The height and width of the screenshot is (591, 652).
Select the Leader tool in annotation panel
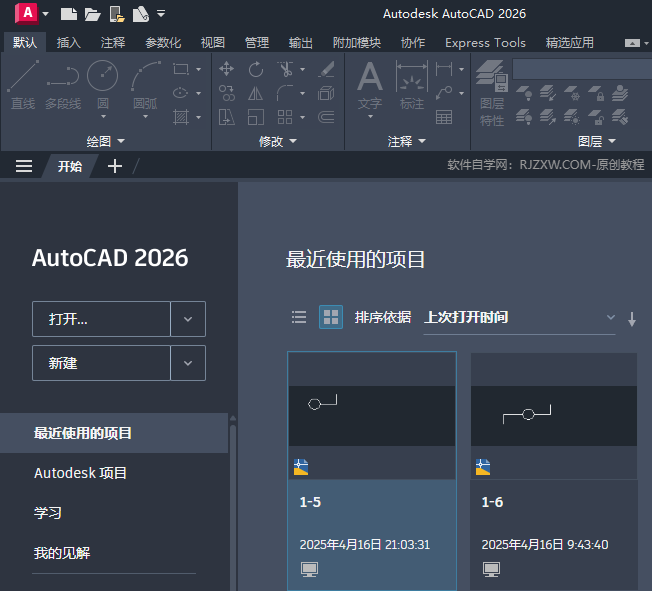click(444, 93)
